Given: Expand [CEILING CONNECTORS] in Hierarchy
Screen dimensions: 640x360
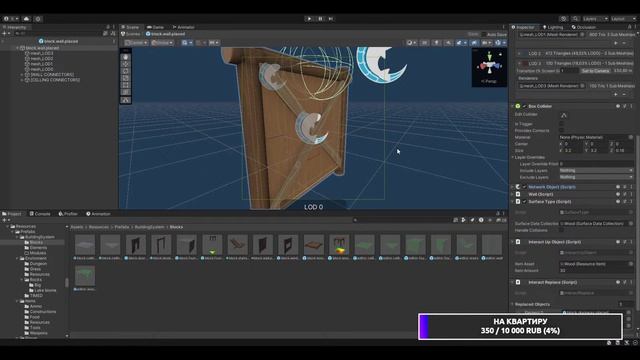Looking at the screenshot, I should coord(22,80).
